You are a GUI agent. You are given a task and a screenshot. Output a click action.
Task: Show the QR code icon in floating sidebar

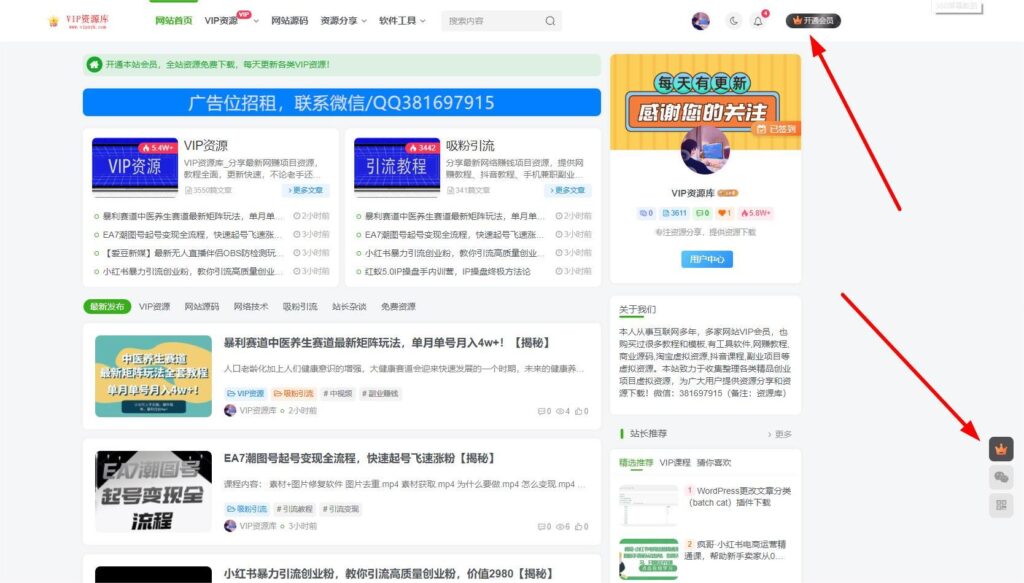(x=1001, y=506)
